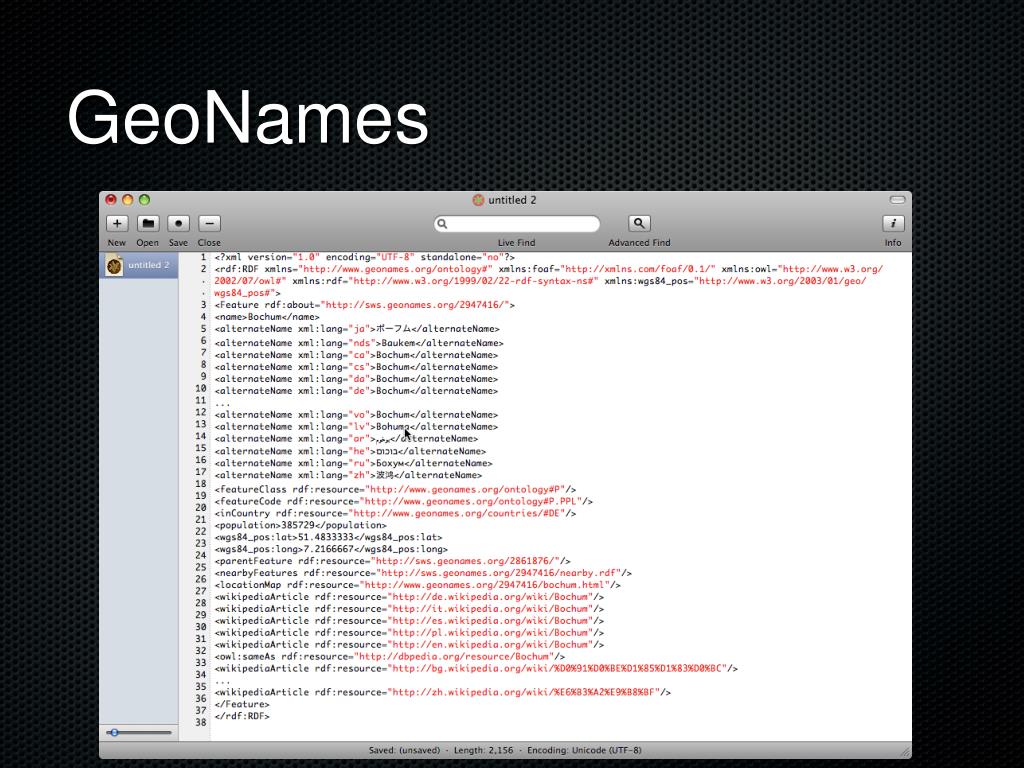Click the owl:sameAs dbpedia line
This screenshot has width=1024, height=768.
390,657
